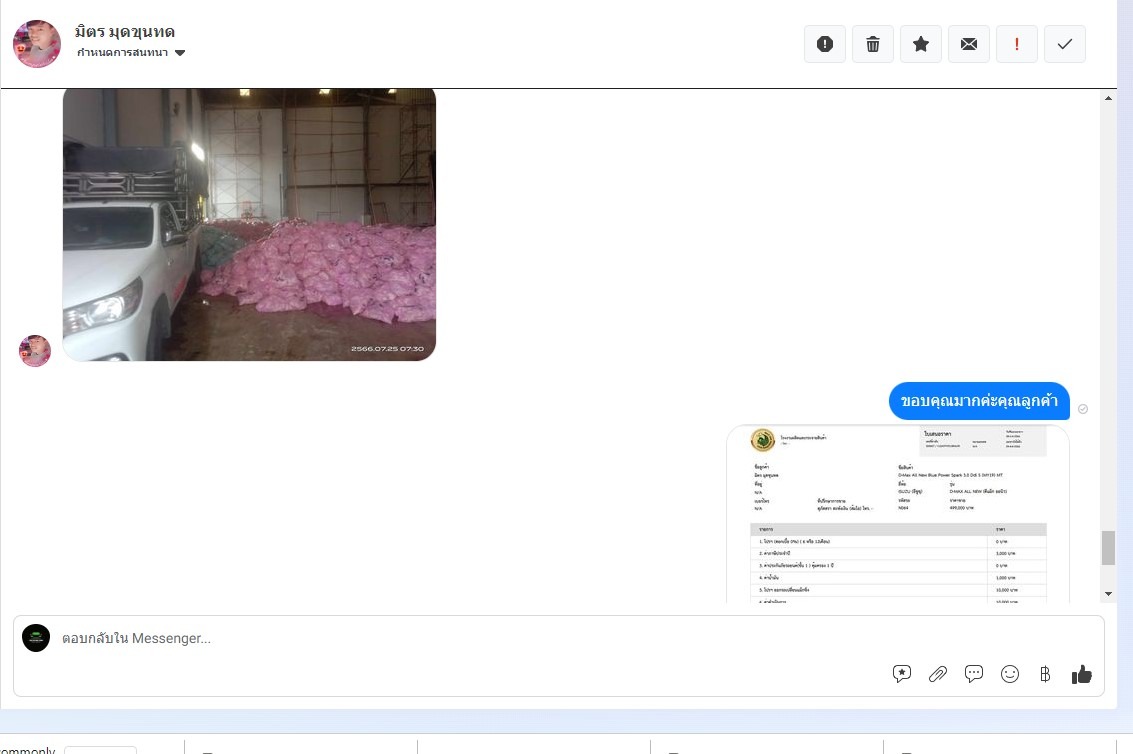Click the chat scrollbar down arrow
The height and width of the screenshot is (754, 1133).
(1108, 594)
